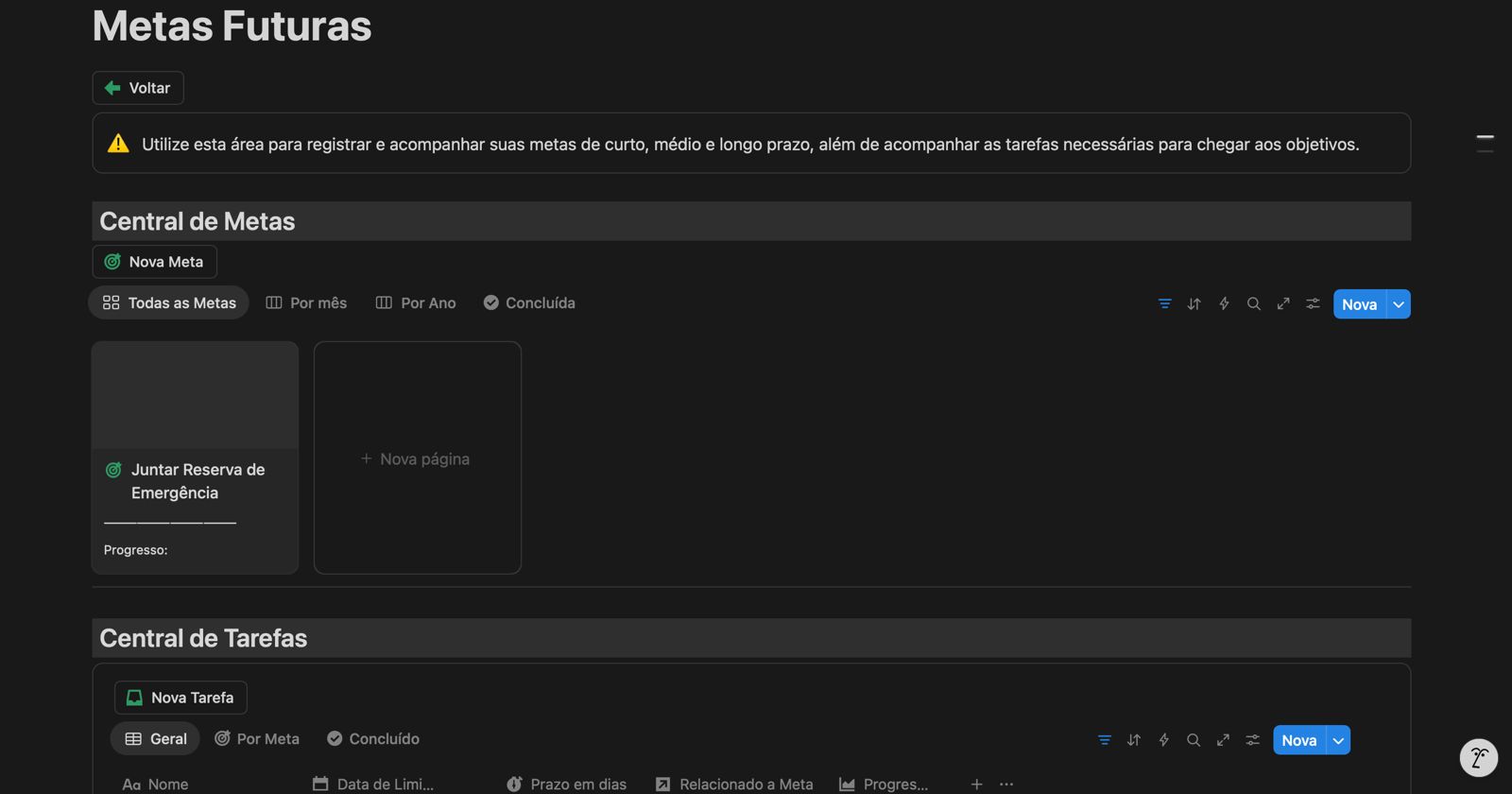Open table column options ellipsis

1006,784
